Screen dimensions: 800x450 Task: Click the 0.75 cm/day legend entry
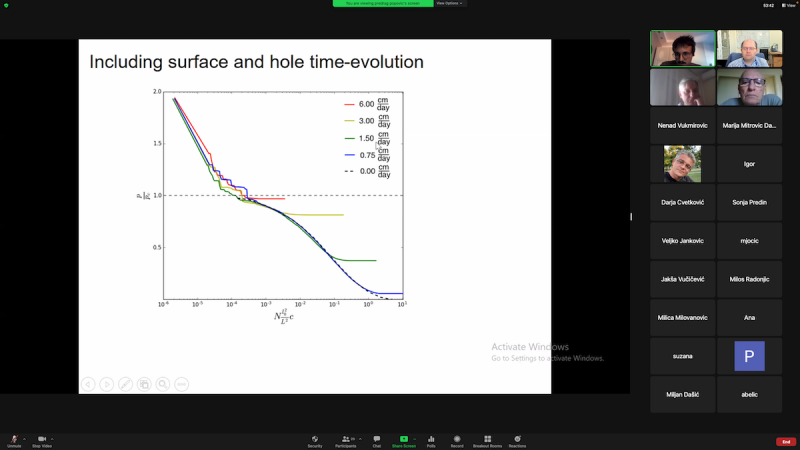pyautogui.click(x=367, y=155)
